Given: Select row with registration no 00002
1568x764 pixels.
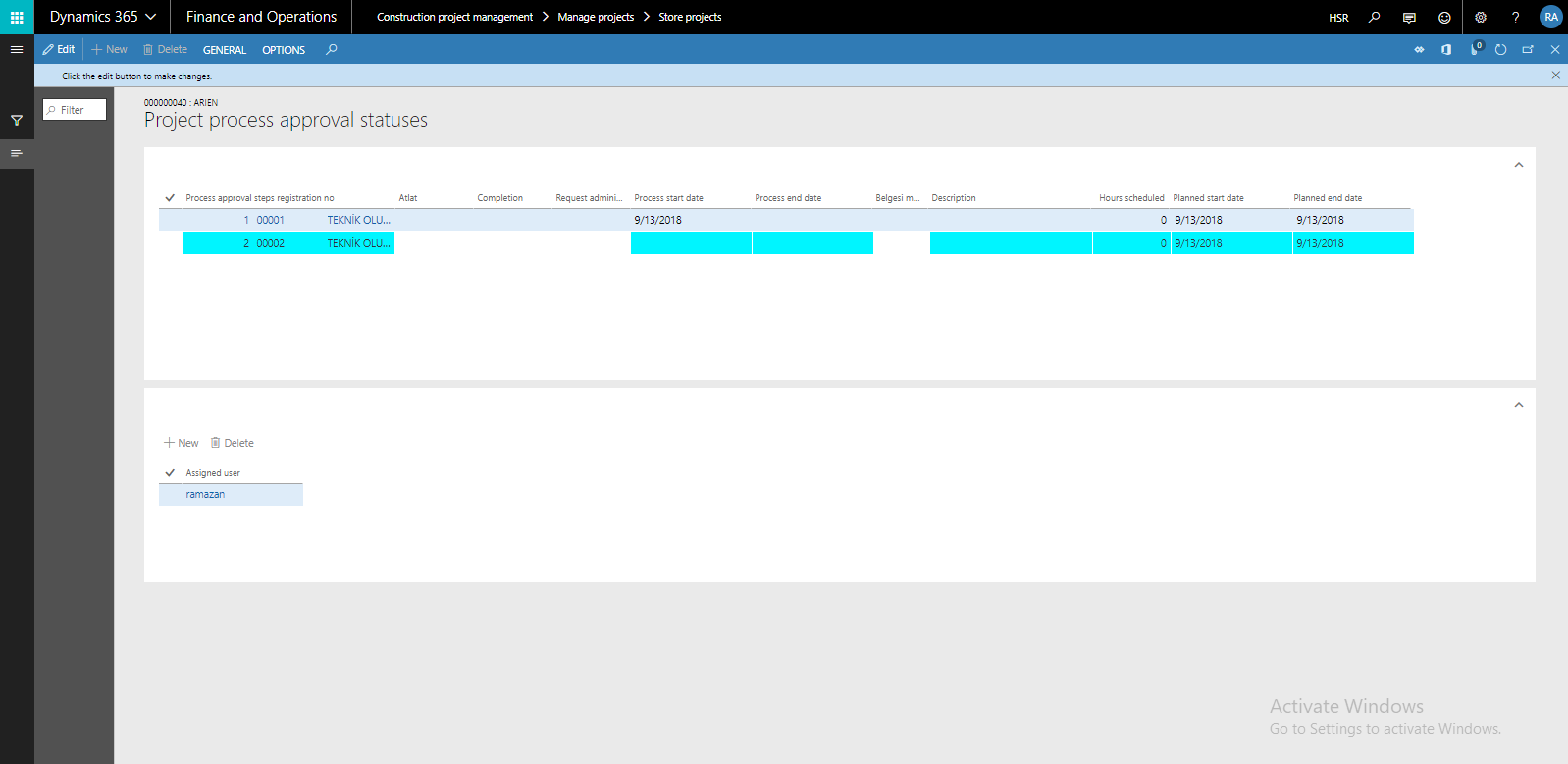Looking at the screenshot, I should tap(785, 243).
